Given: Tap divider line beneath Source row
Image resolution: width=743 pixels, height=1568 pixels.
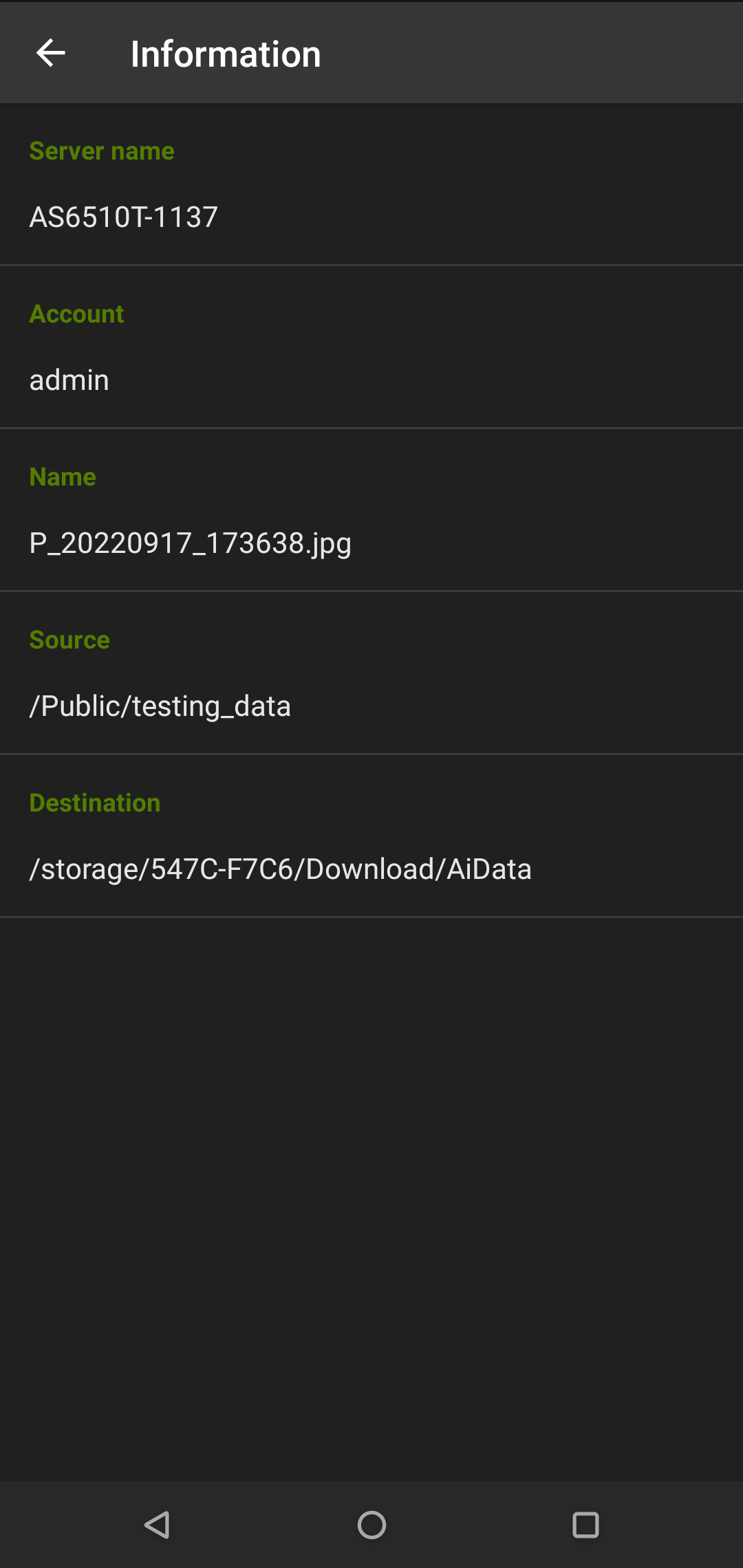Looking at the screenshot, I should [371, 754].
